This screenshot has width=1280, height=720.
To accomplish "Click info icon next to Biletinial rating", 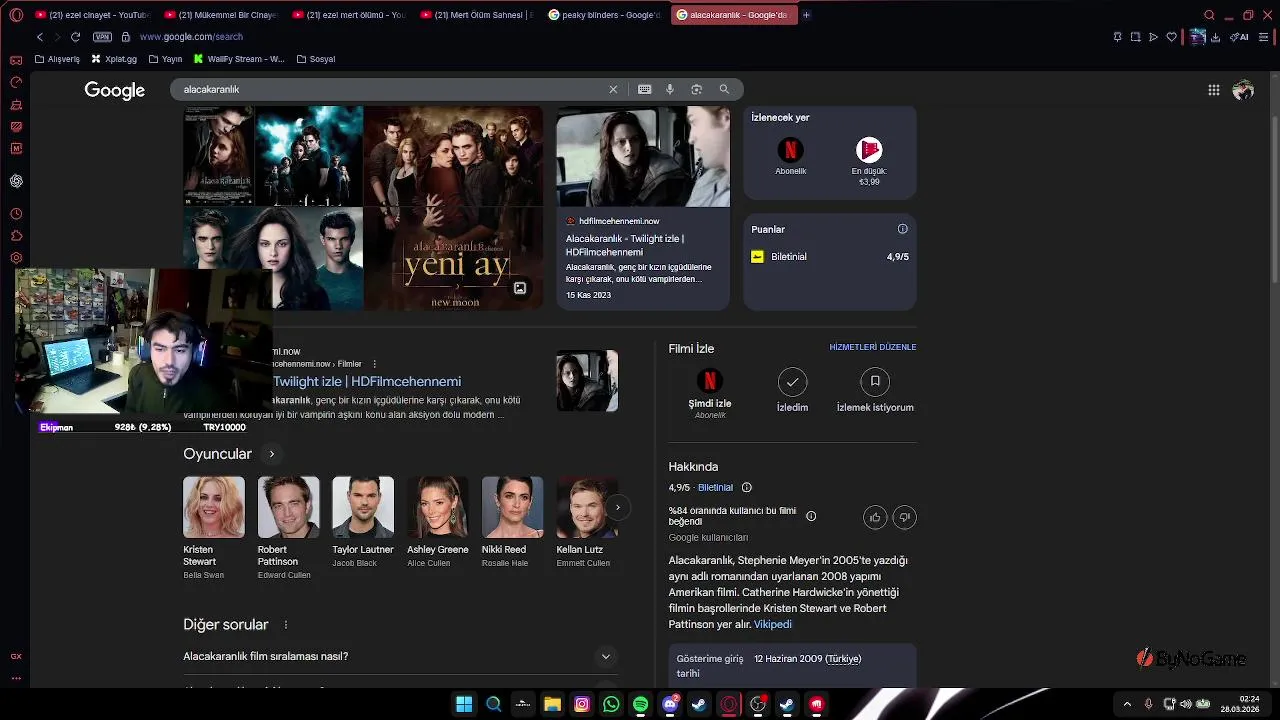I will click(746, 488).
